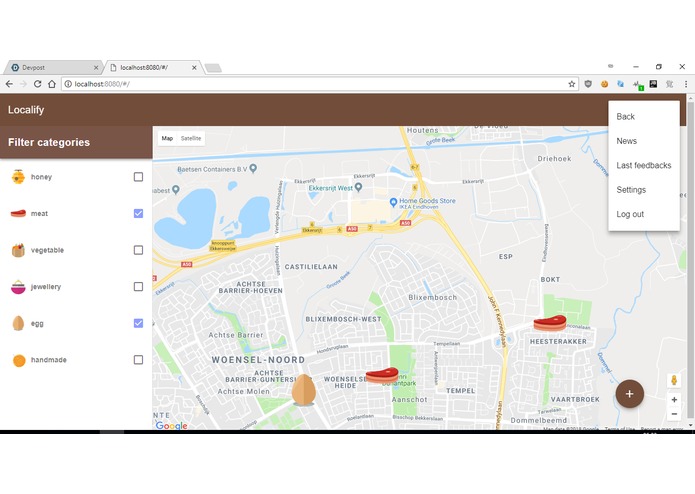This screenshot has width=695, height=494.
Task: Click the egg icon in the filter list
Action: click(x=18, y=323)
